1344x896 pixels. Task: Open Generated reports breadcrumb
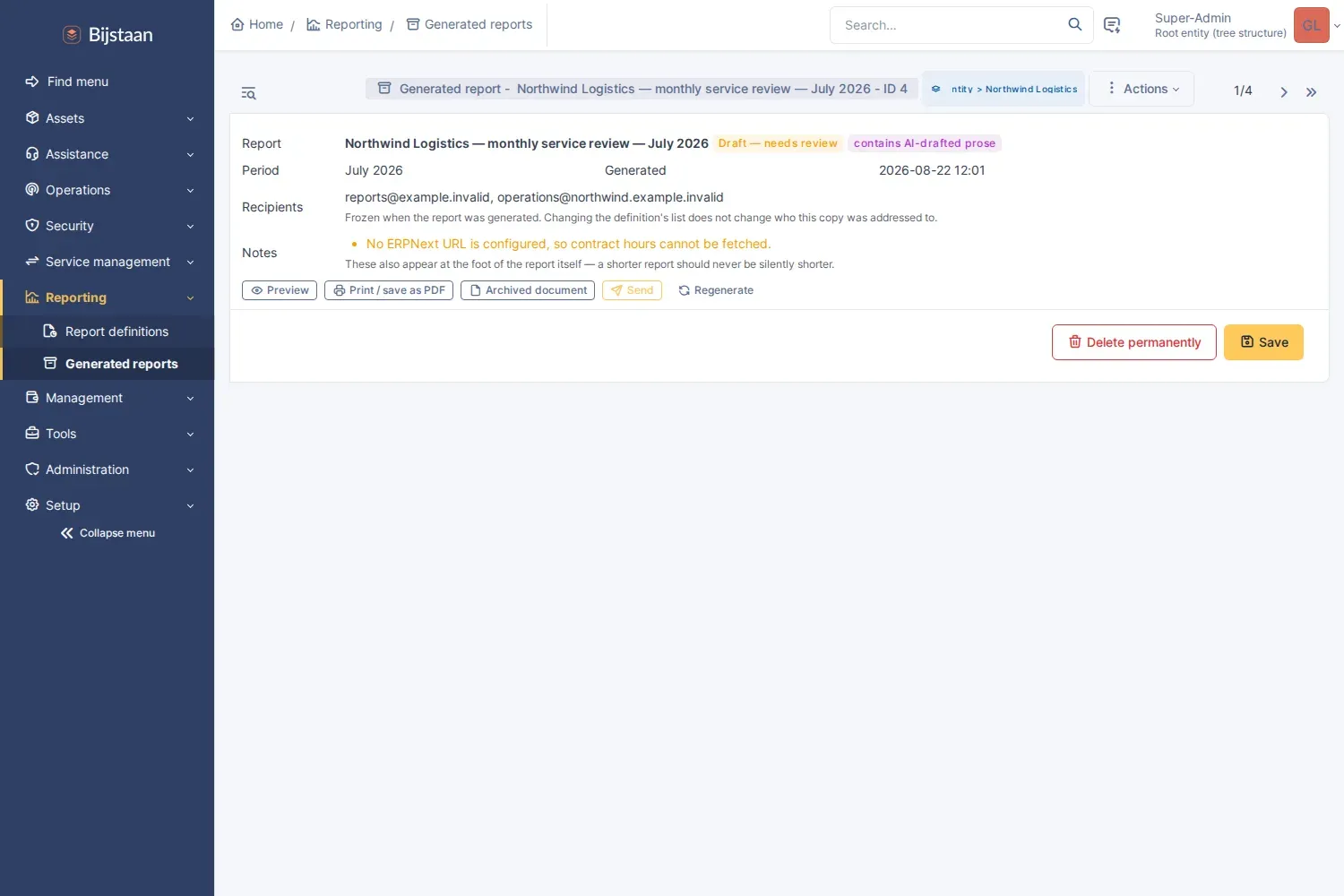[x=470, y=24]
